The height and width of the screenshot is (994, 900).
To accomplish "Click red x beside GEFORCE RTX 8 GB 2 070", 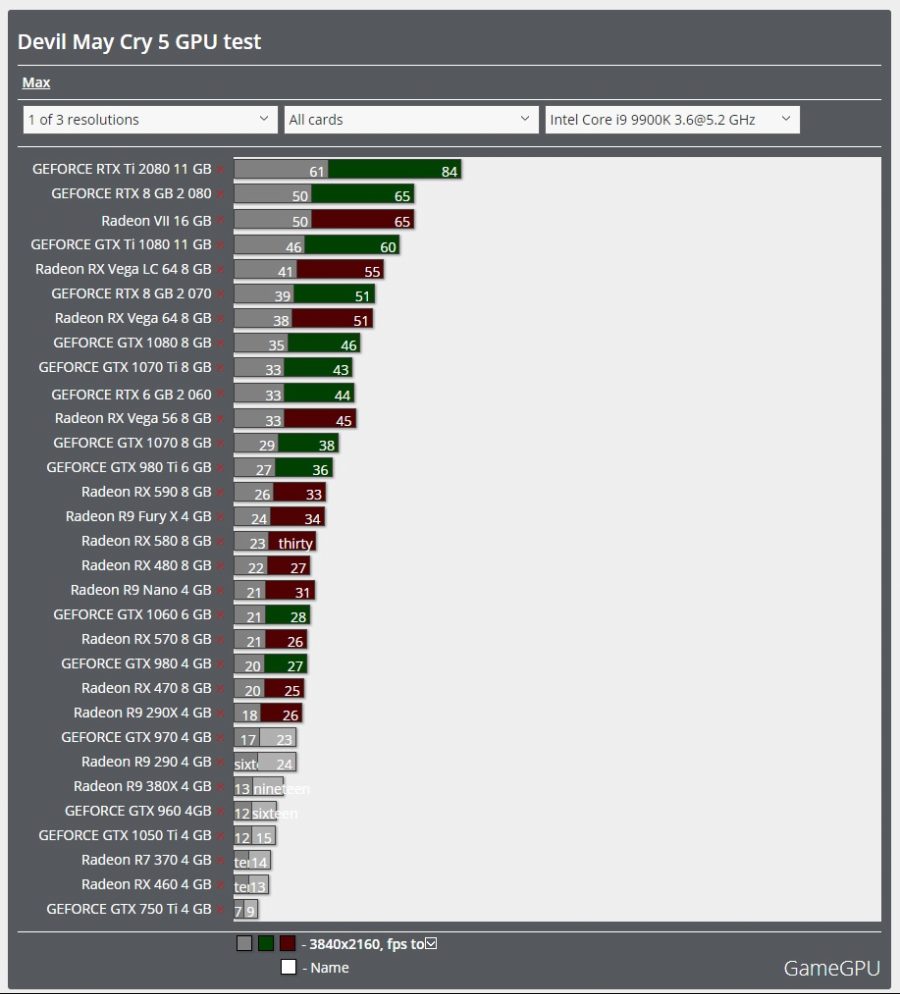I will coord(221,294).
